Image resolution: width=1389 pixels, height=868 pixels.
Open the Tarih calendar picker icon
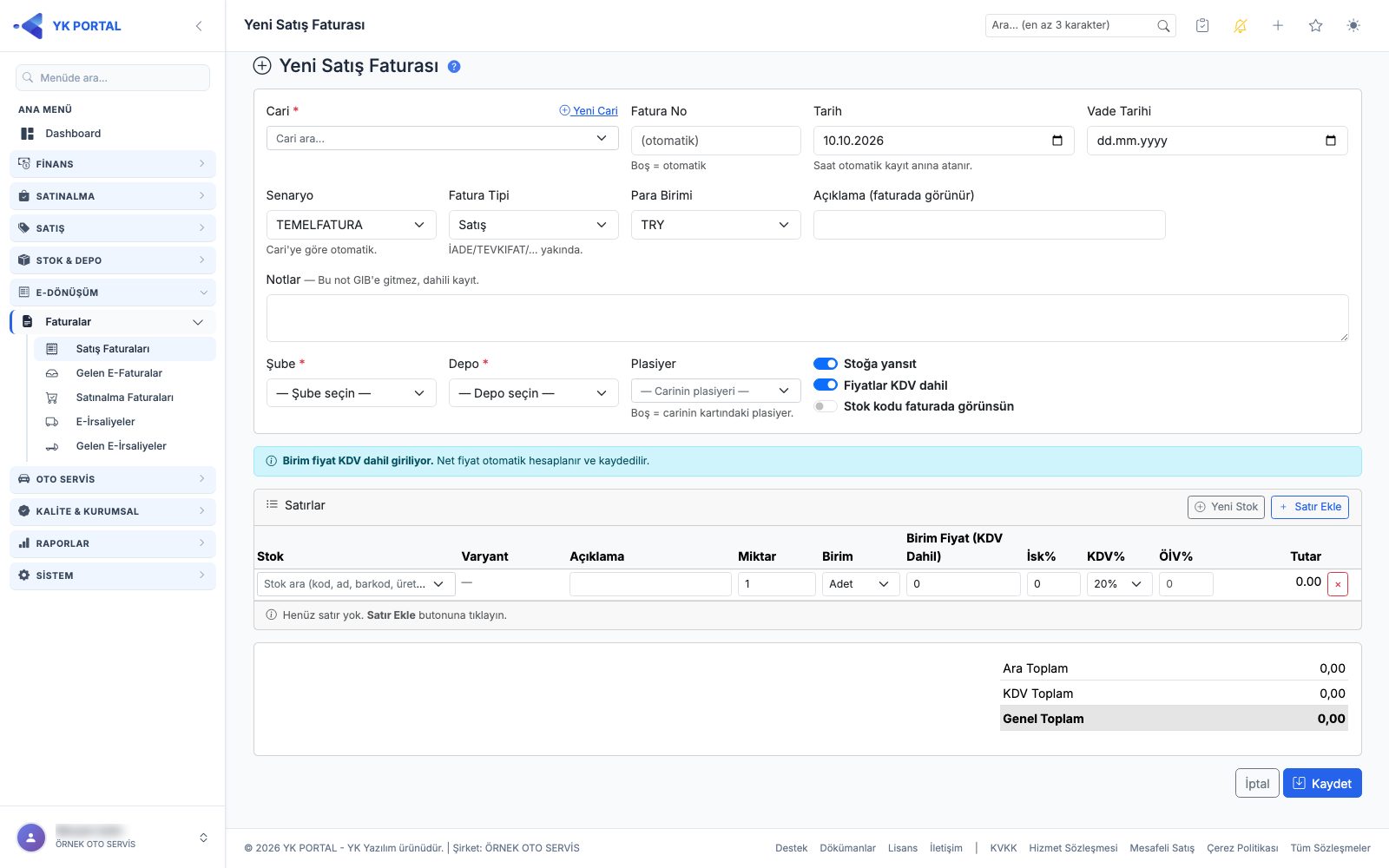1057,141
